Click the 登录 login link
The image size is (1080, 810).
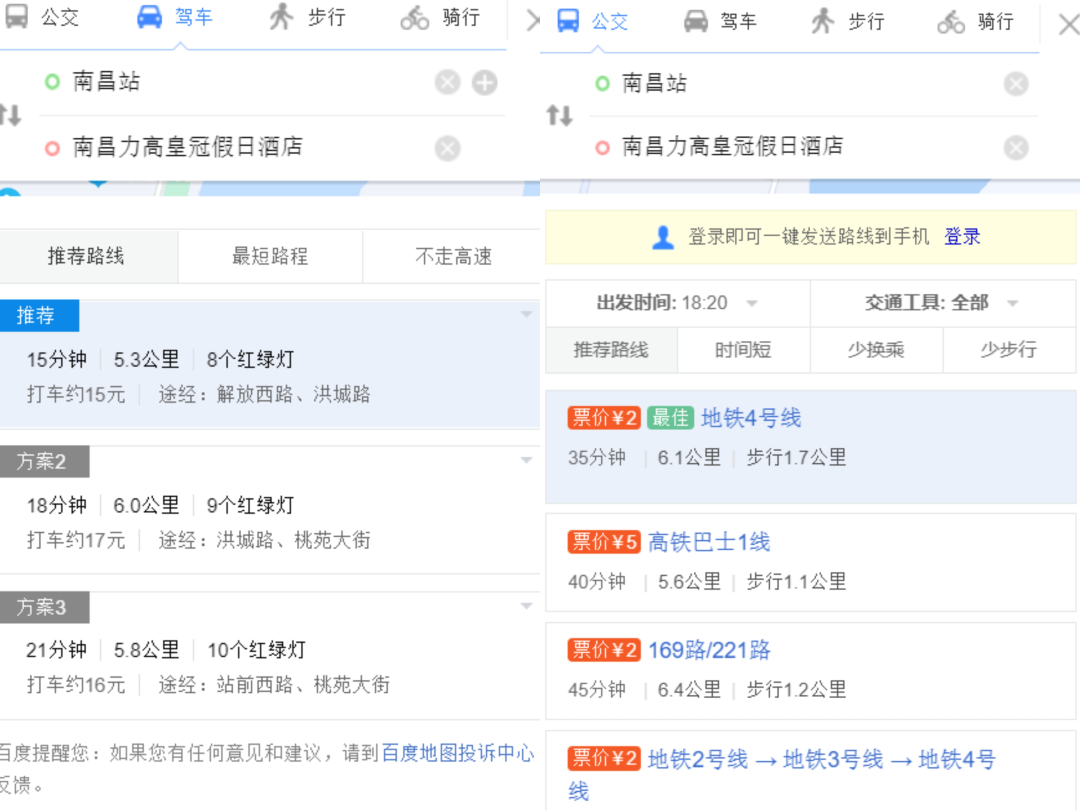point(962,237)
